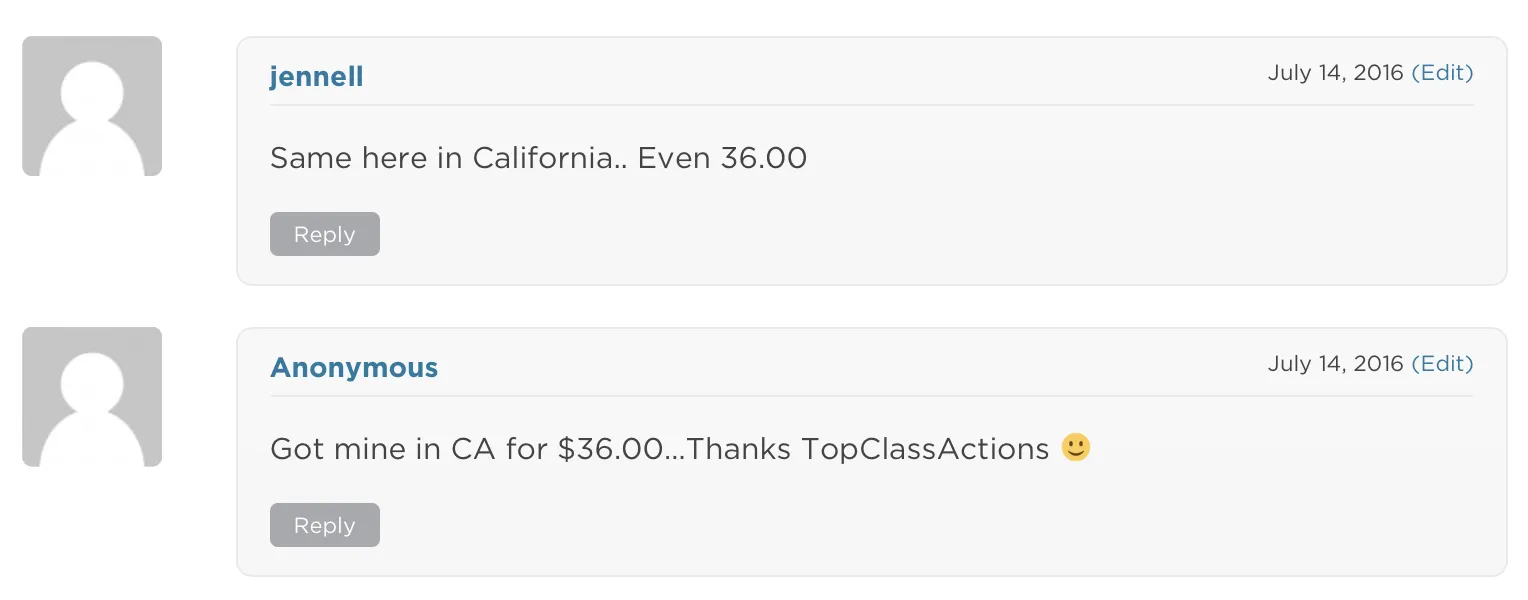Click the divider line under Anonymous name
This screenshot has height=600, width=1528.
pyautogui.click(x=870, y=396)
